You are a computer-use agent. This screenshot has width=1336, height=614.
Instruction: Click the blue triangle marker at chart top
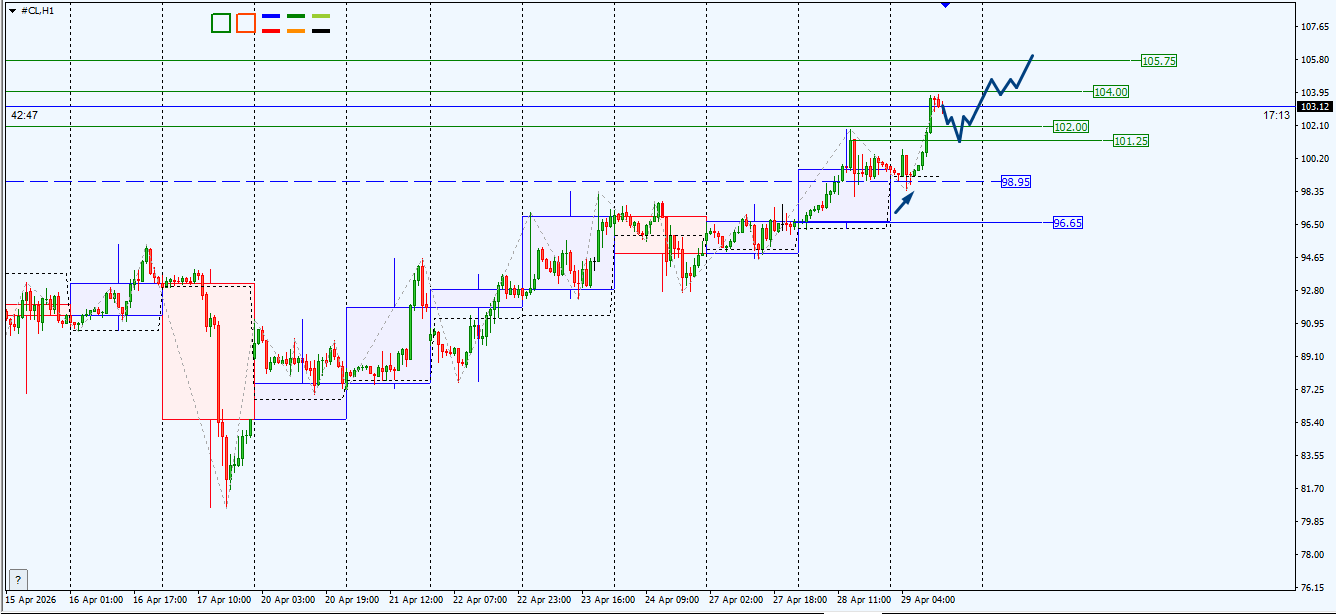(946, 4)
